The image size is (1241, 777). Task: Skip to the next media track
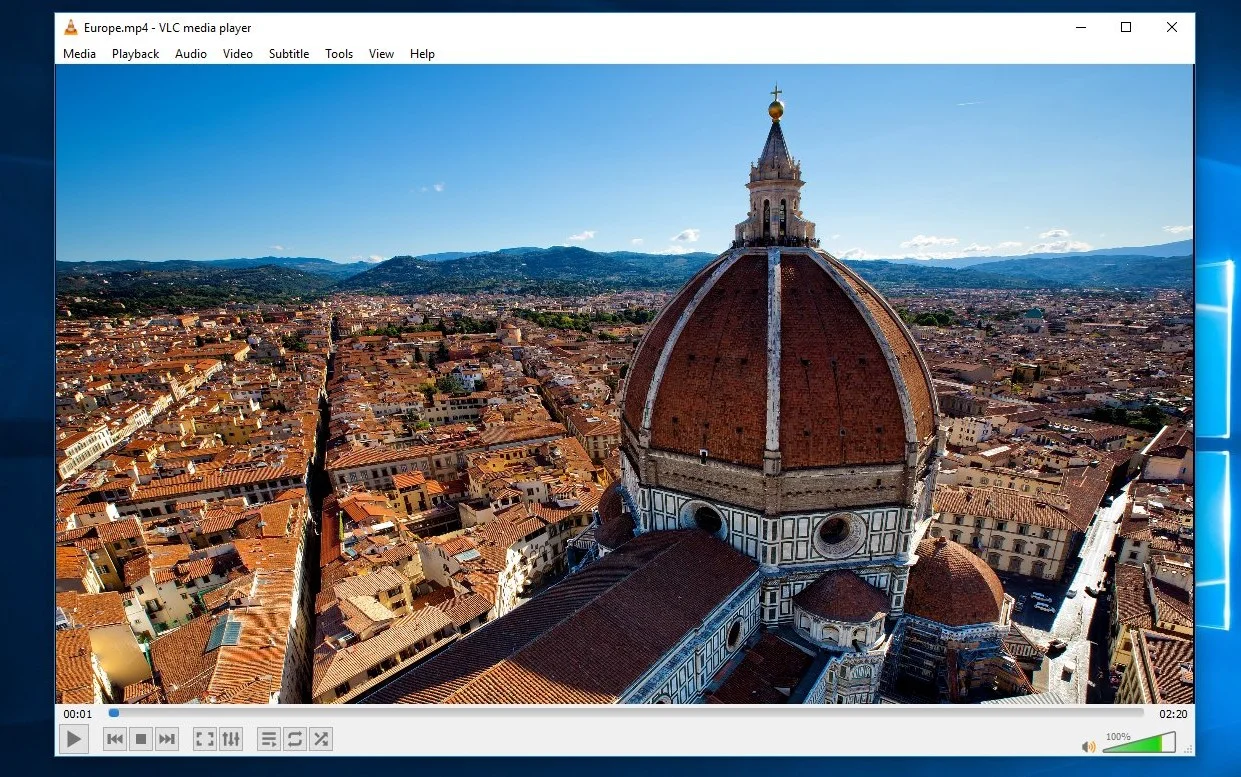pos(167,739)
